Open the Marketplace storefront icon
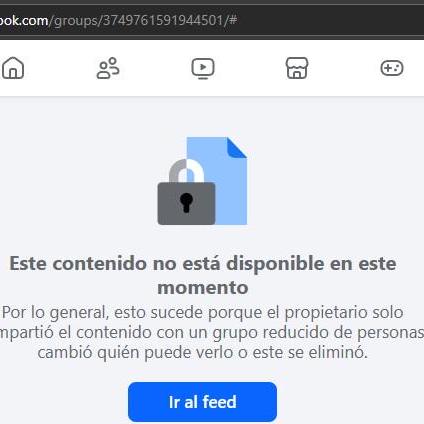Viewport: 424px width, 424px height. [297, 68]
